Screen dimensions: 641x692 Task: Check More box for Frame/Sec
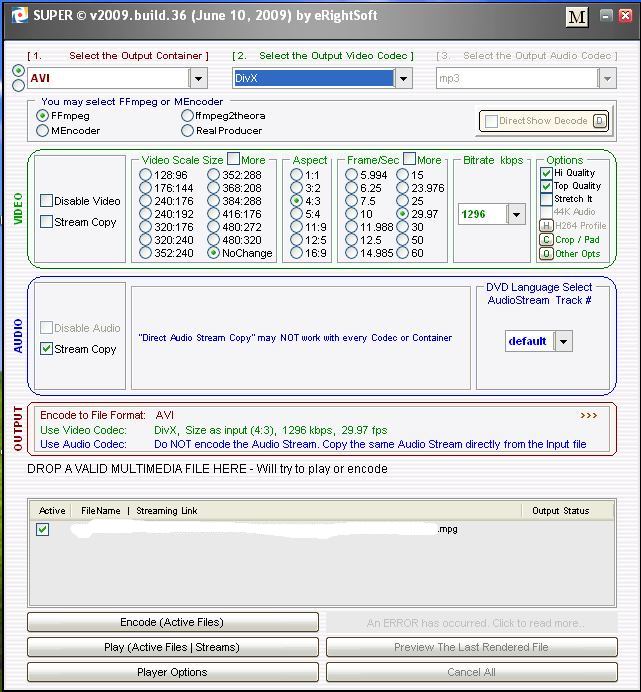tap(409, 158)
